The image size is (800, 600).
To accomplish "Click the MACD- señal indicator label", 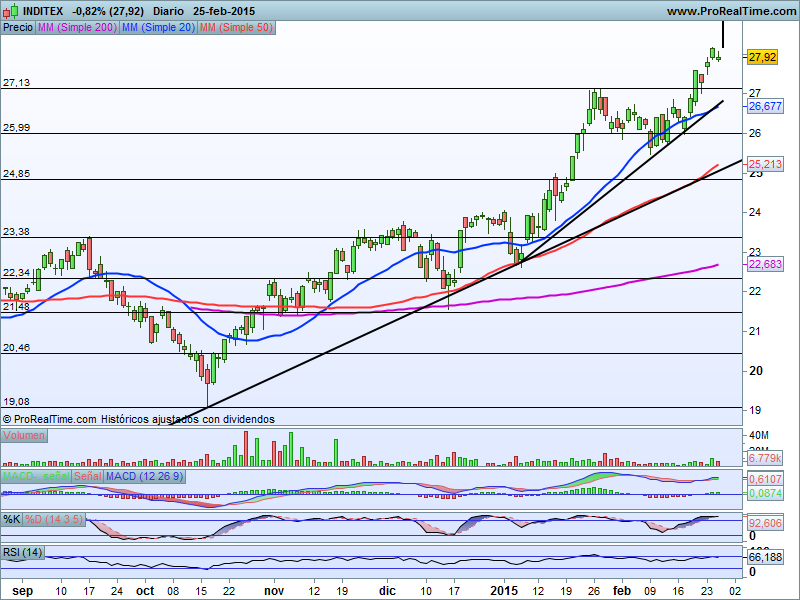I will pyautogui.click(x=35, y=476).
